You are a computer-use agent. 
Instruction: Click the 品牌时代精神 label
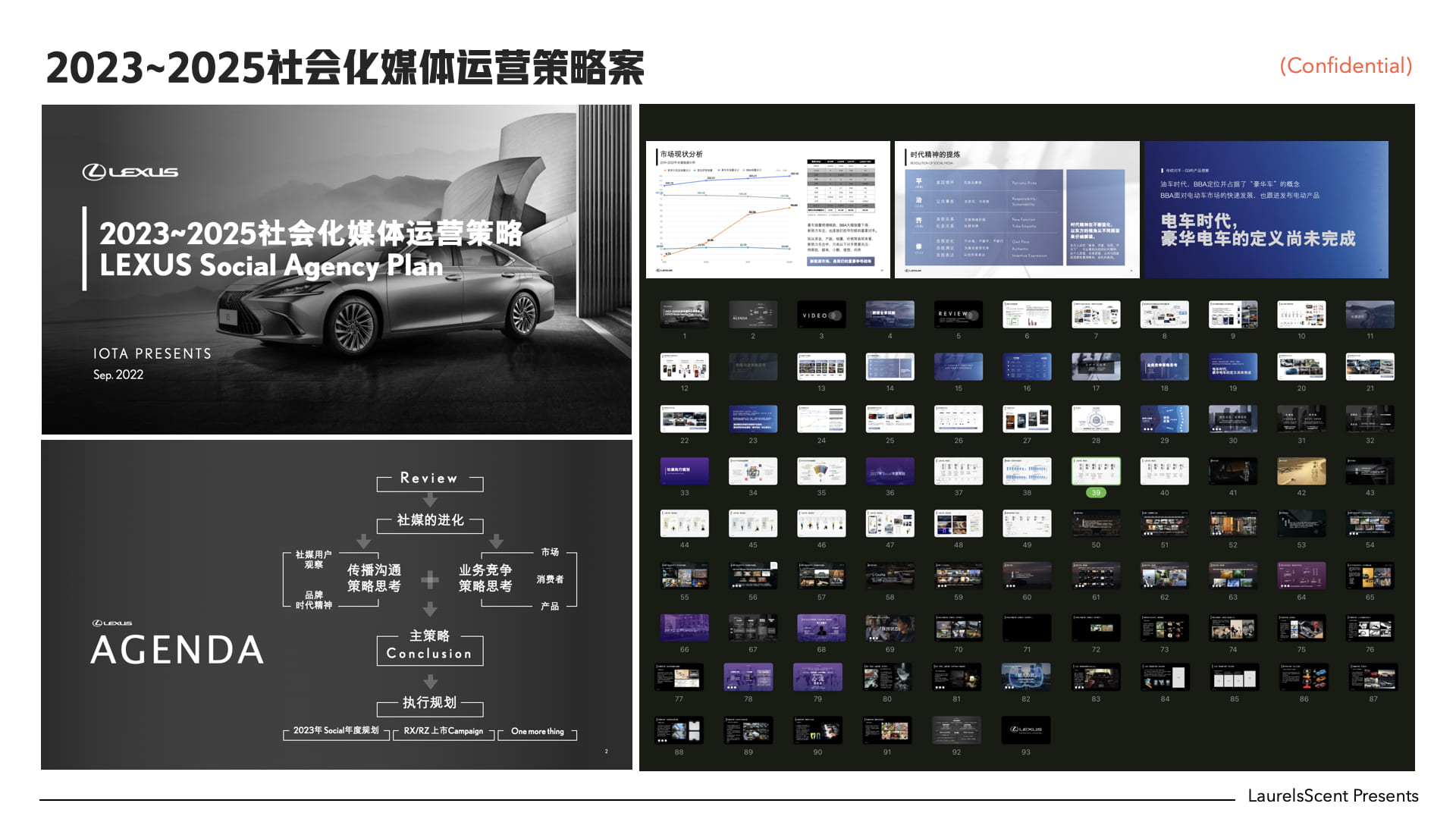pyautogui.click(x=313, y=600)
